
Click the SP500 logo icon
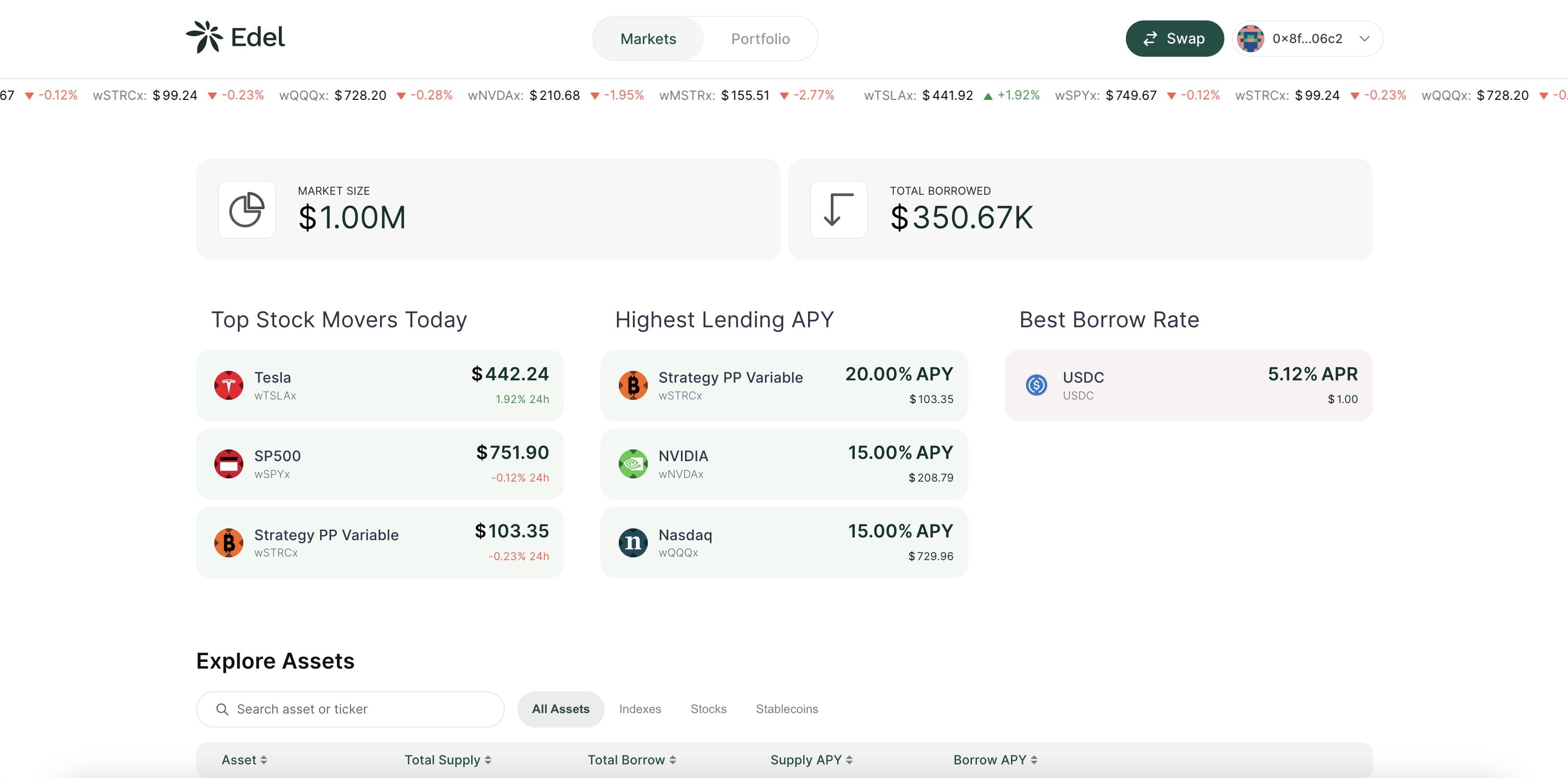229,464
